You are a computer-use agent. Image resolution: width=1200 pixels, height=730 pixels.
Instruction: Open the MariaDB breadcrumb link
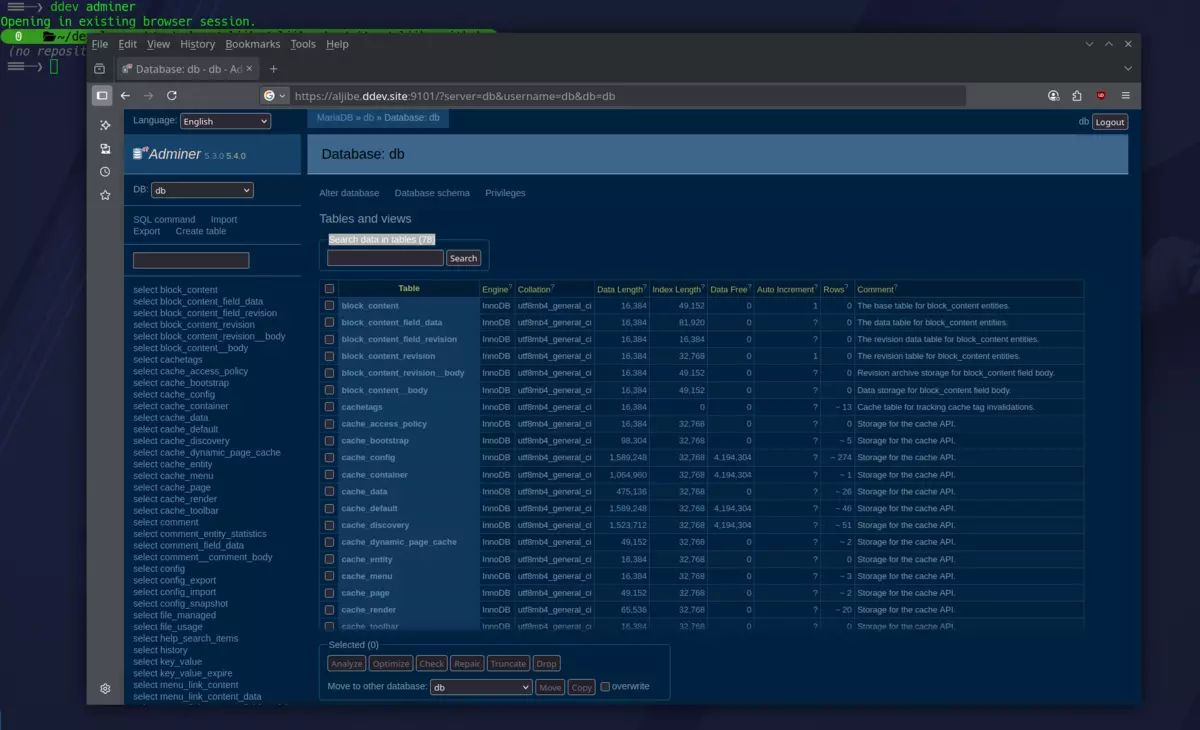[x=336, y=118]
